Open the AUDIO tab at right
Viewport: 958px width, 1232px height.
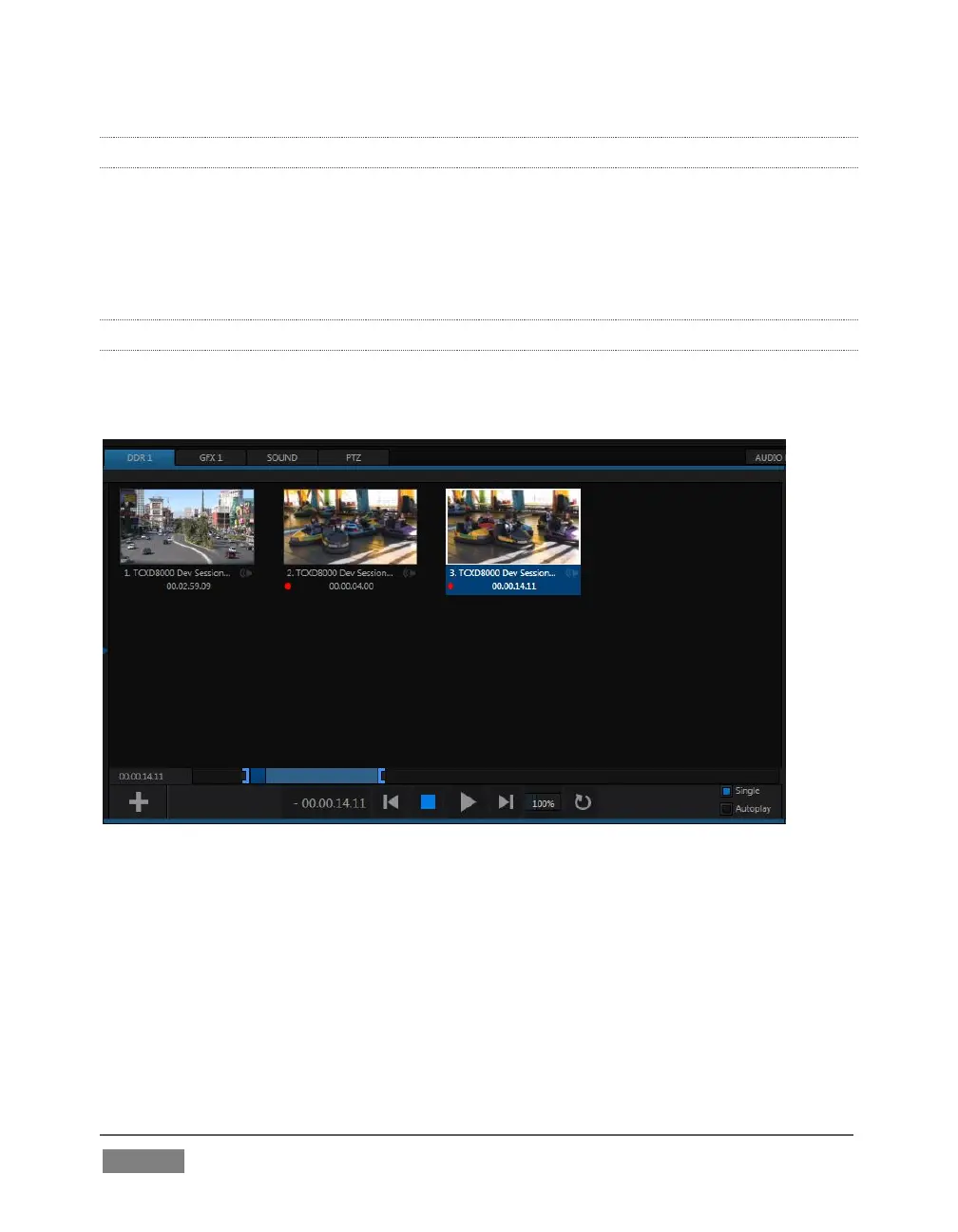coord(766,457)
